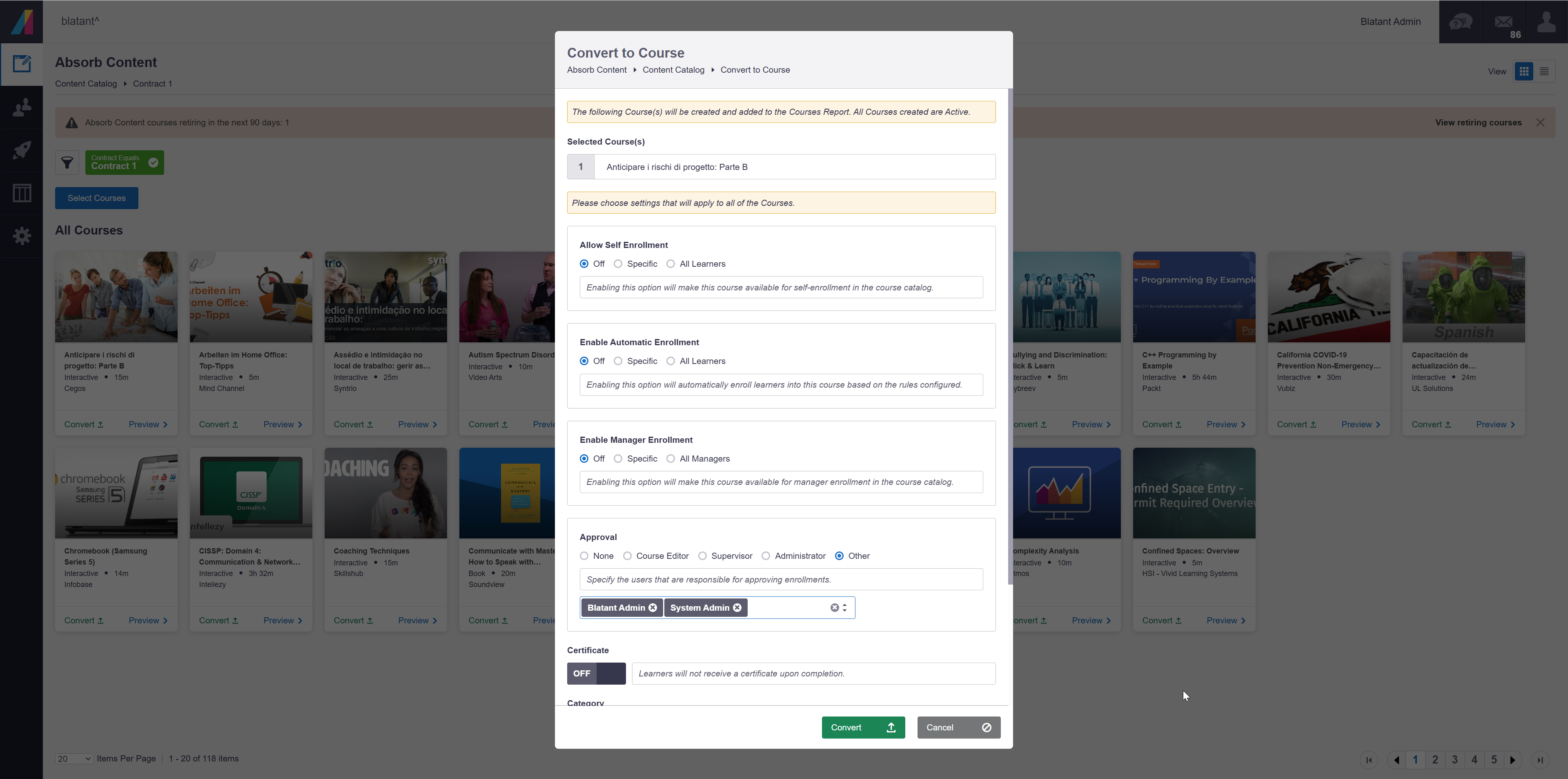The width and height of the screenshot is (1568, 779).
Task: Click the green Convert button
Action: pos(862,727)
